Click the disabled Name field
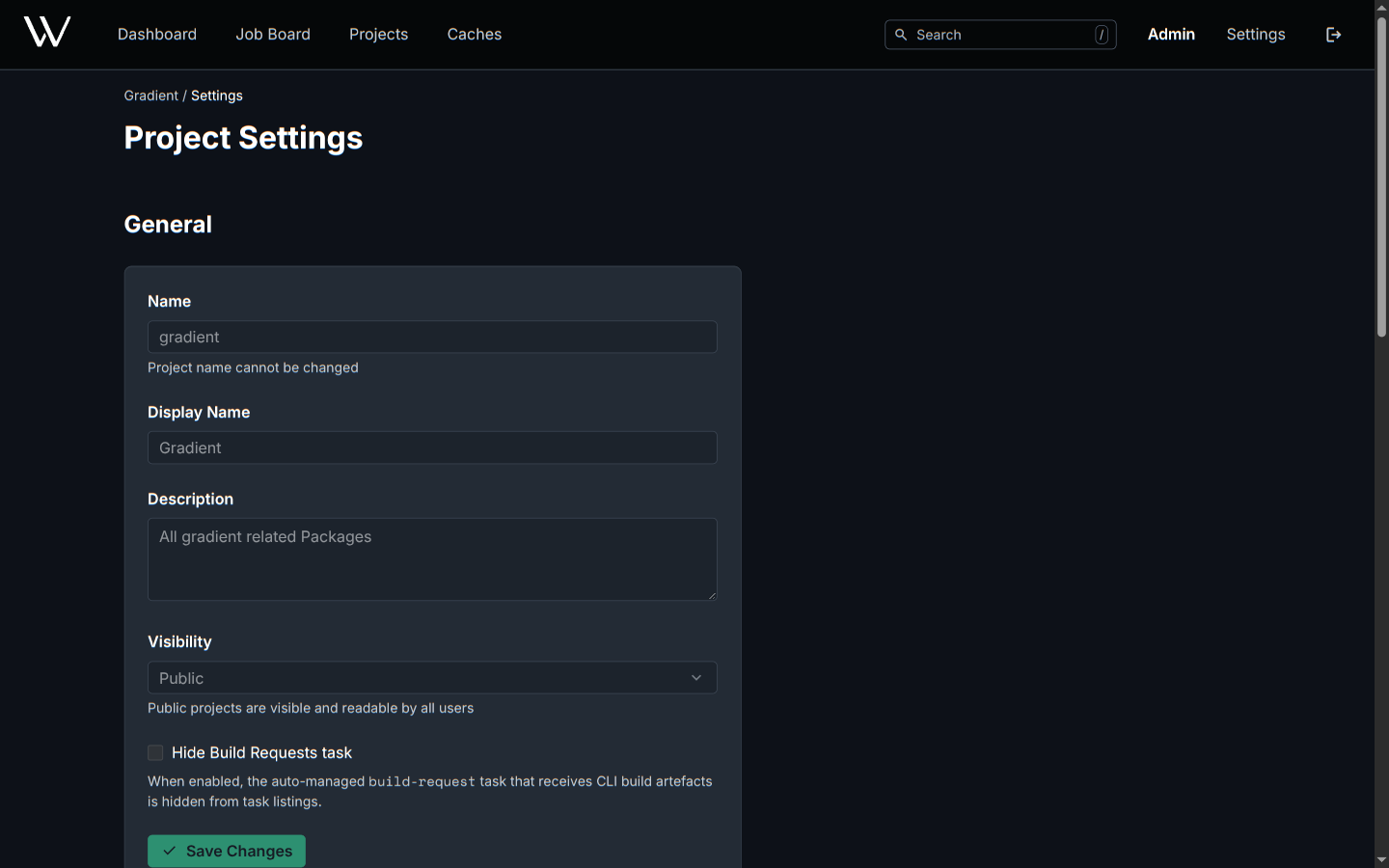The height and width of the screenshot is (868, 1389). pyautogui.click(x=432, y=337)
